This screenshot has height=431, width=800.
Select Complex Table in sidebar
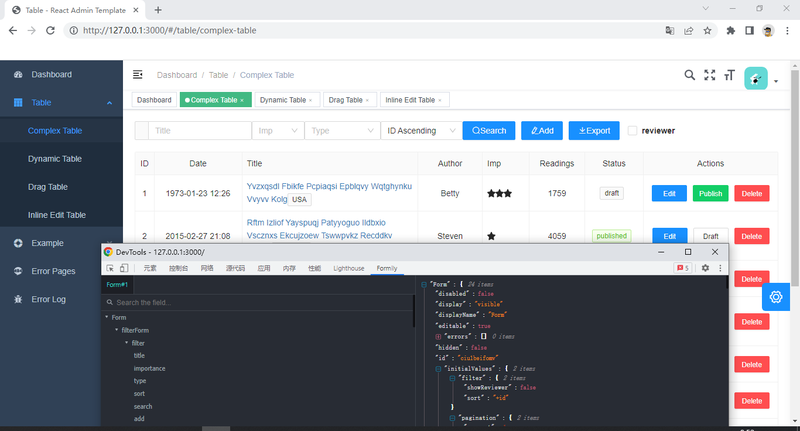(x=55, y=131)
